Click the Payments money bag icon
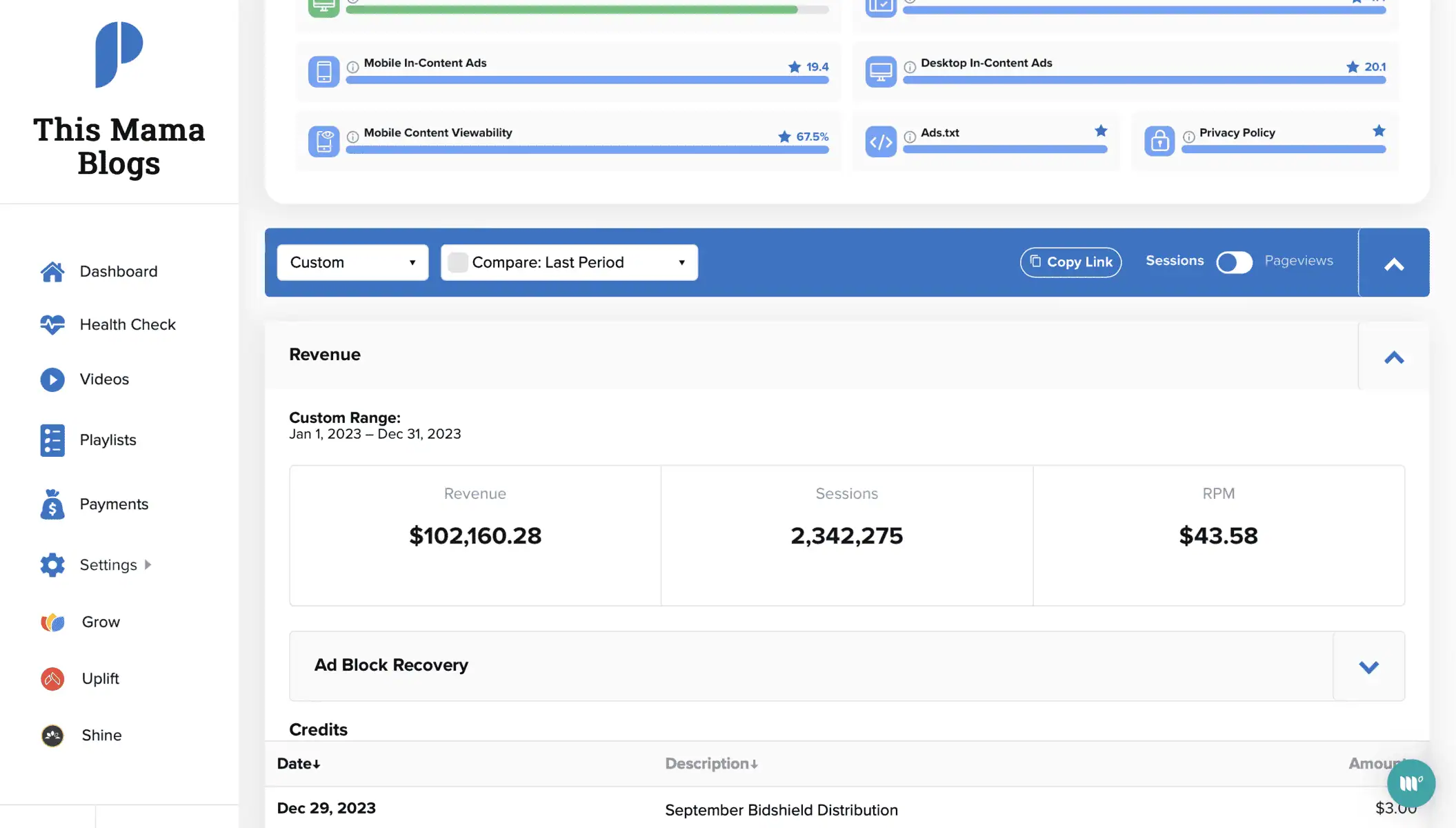Screen dimensions: 1456x828 tap(52, 504)
